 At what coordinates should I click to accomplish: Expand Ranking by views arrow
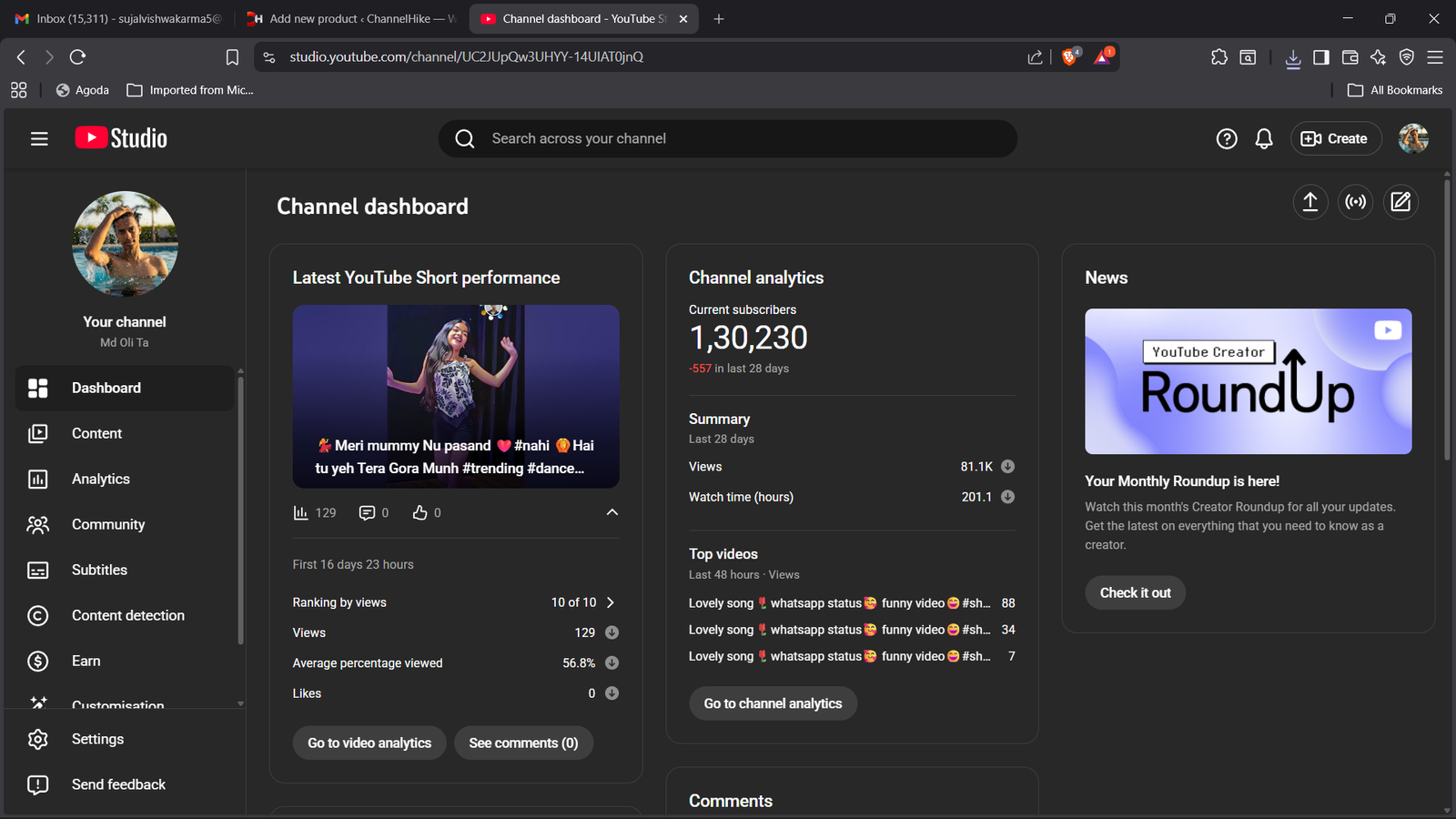pos(611,602)
